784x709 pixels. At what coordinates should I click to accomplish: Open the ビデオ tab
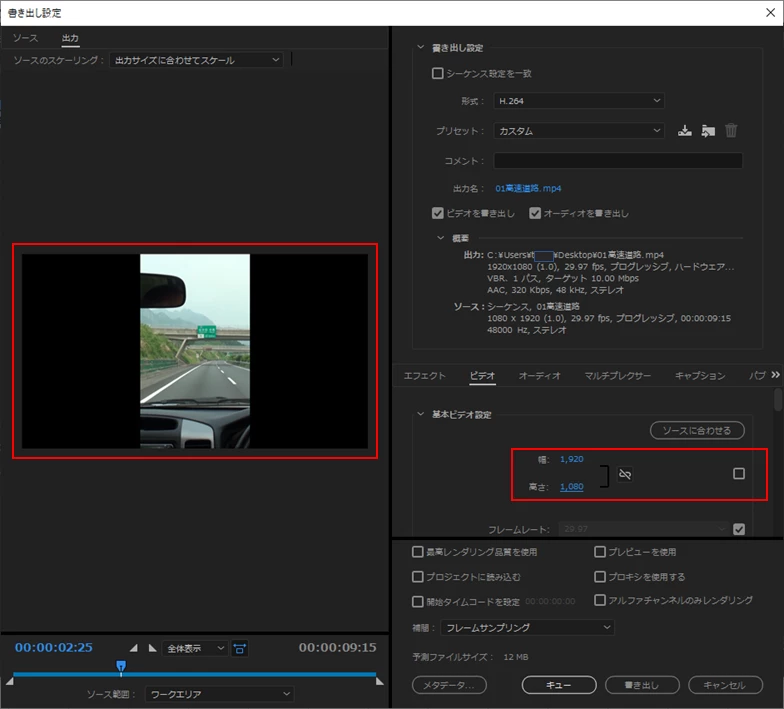coord(482,376)
